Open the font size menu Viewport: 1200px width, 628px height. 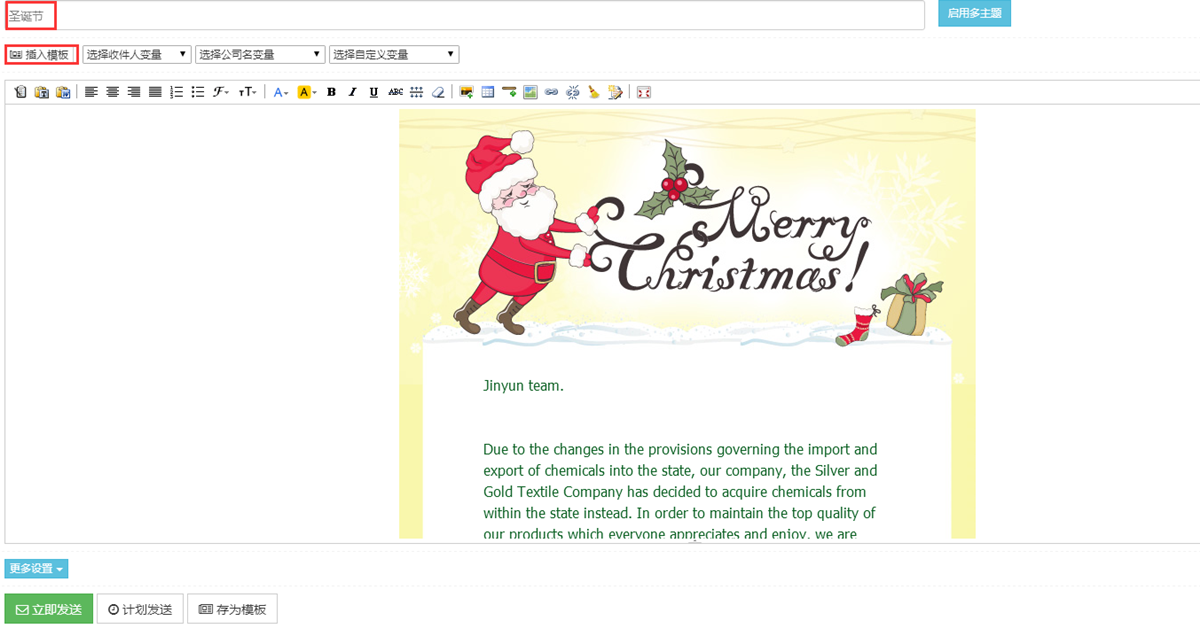247,92
